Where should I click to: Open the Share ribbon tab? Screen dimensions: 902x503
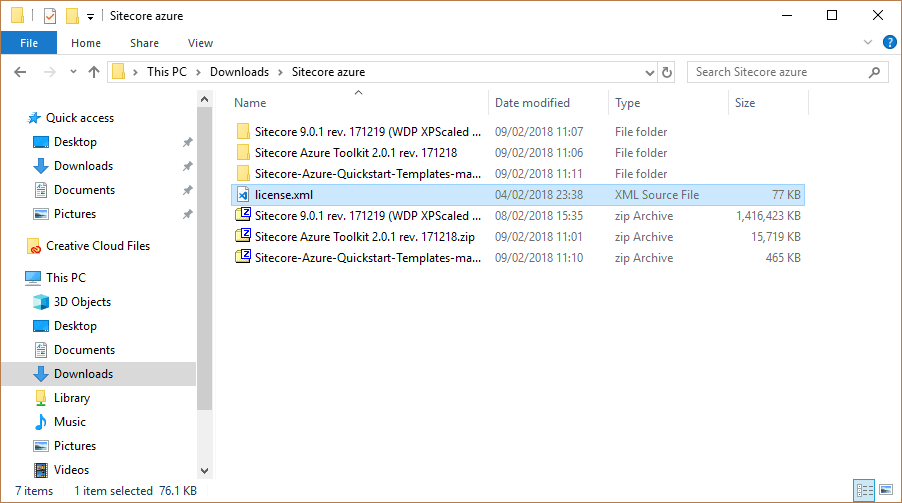(x=144, y=43)
